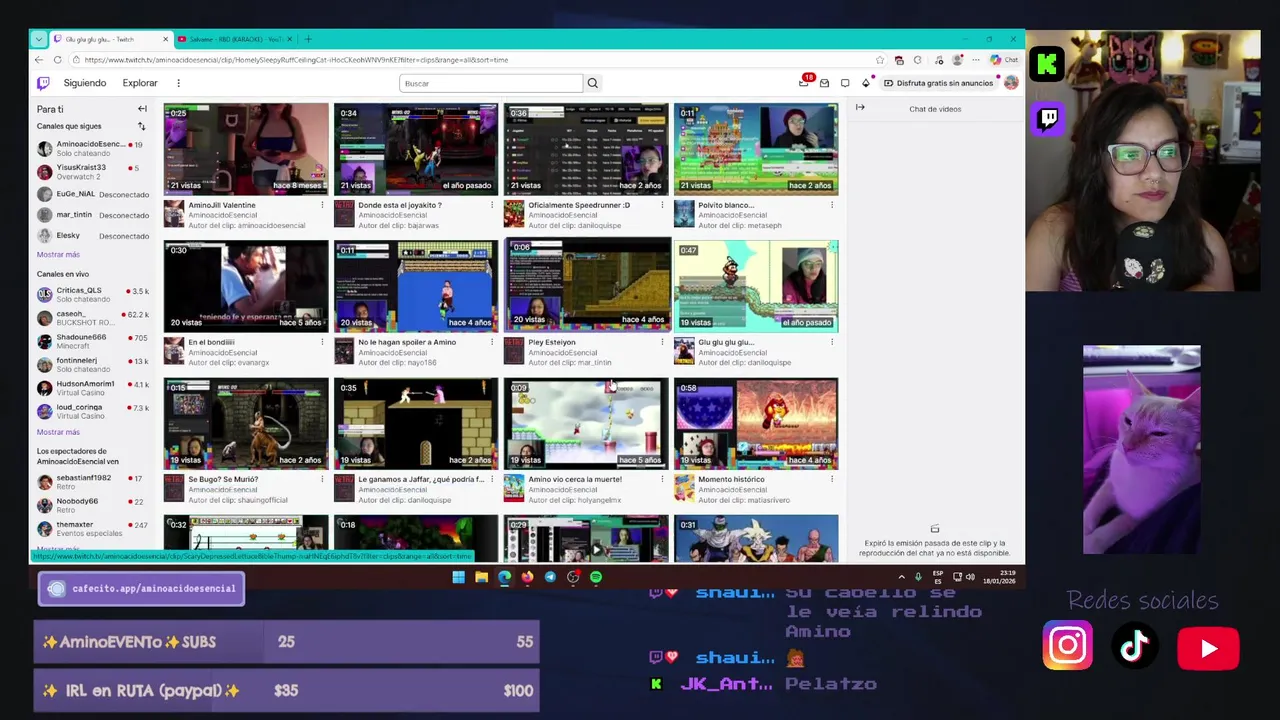The image size is (1280, 720).
Task: Go back in the browser
Action: coord(39,60)
